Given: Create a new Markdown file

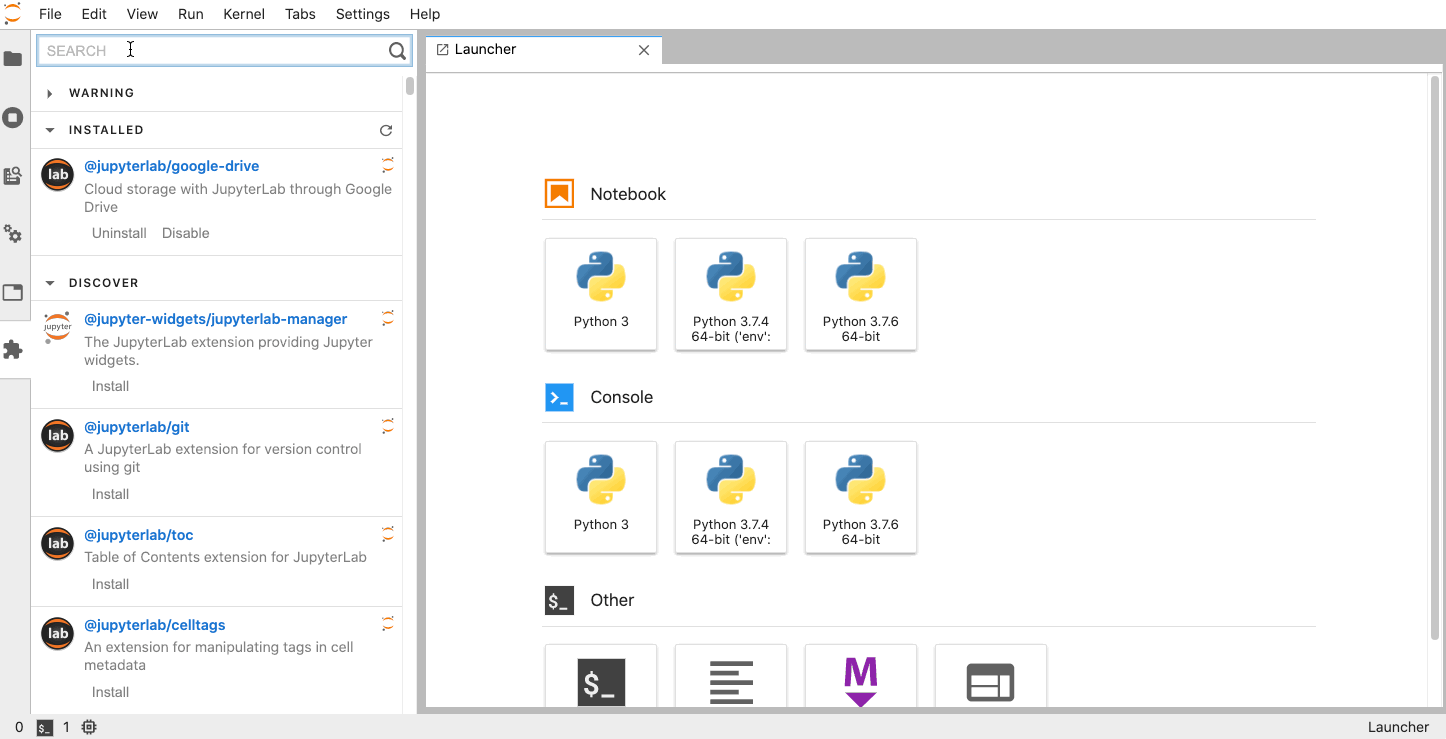Looking at the screenshot, I should click(861, 680).
